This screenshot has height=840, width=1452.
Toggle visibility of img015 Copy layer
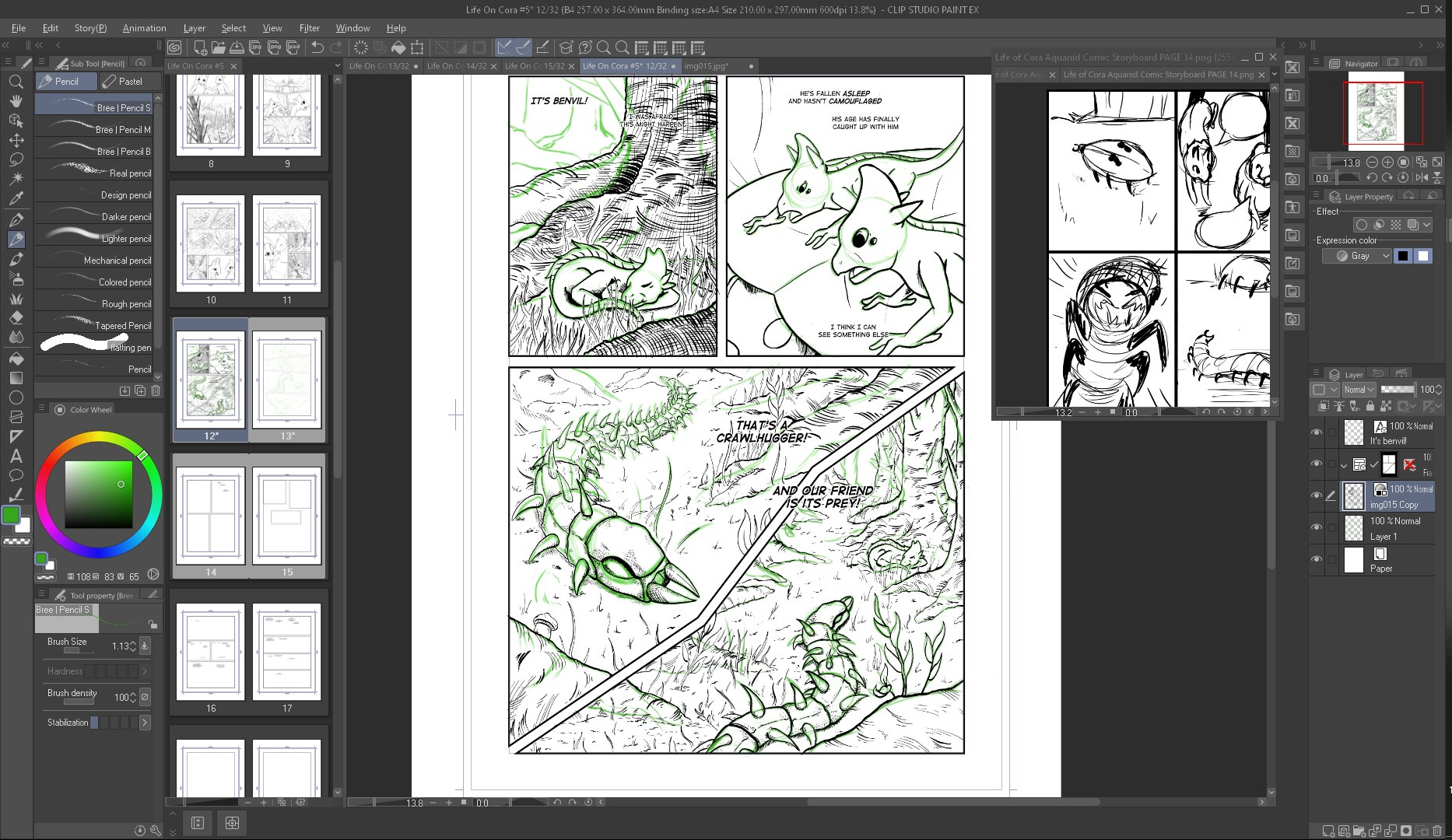pos(1317,495)
